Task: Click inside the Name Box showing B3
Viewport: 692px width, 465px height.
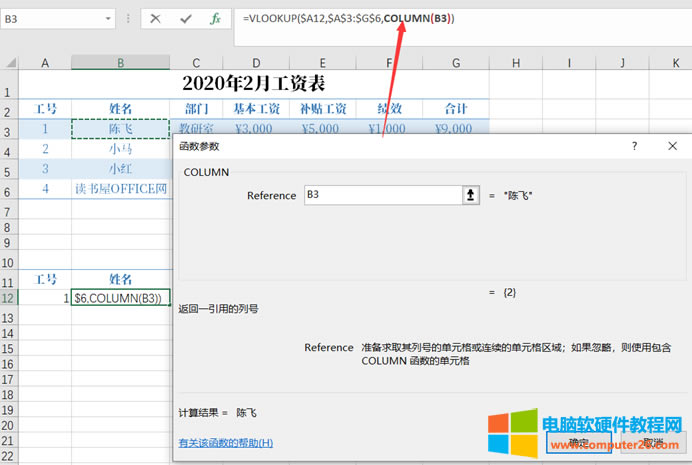Action: click(50, 19)
